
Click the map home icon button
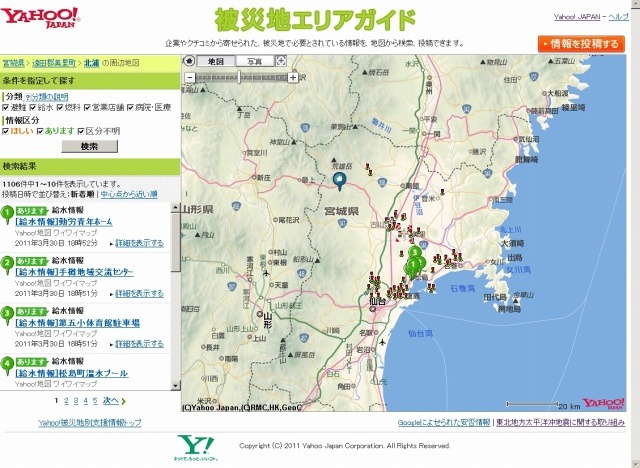point(189,61)
